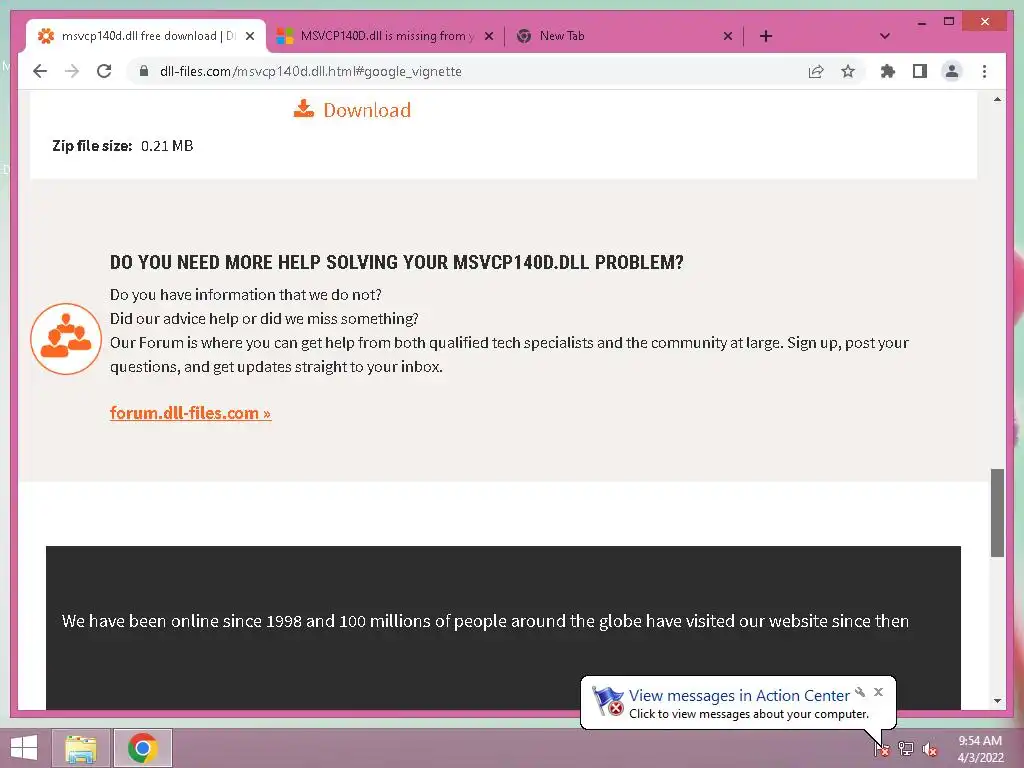Expand the tab search chevron
1024x768 pixels.
tap(885, 36)
